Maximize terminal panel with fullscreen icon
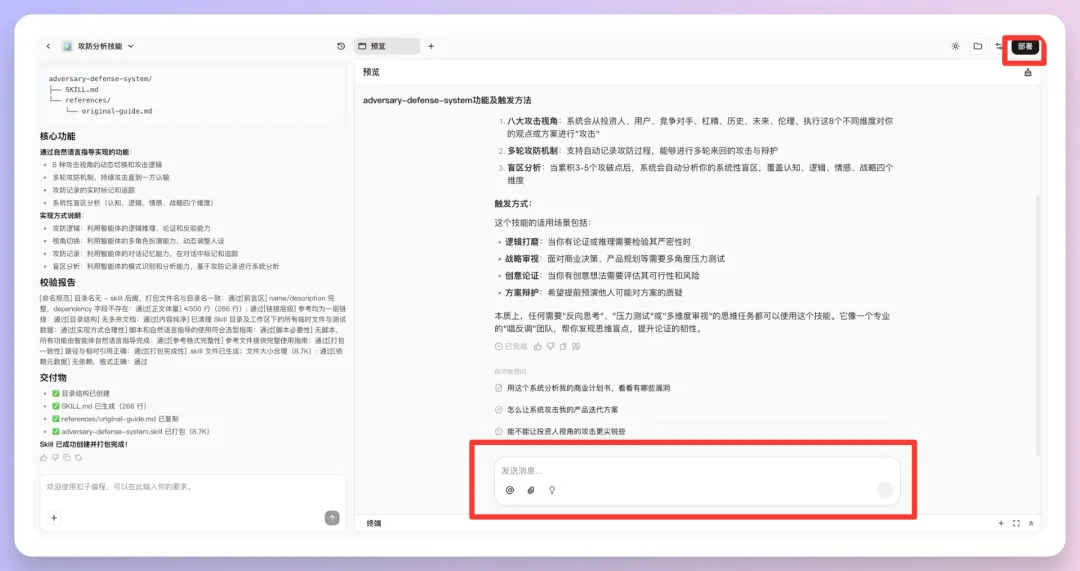 [x=1016, y=523]
